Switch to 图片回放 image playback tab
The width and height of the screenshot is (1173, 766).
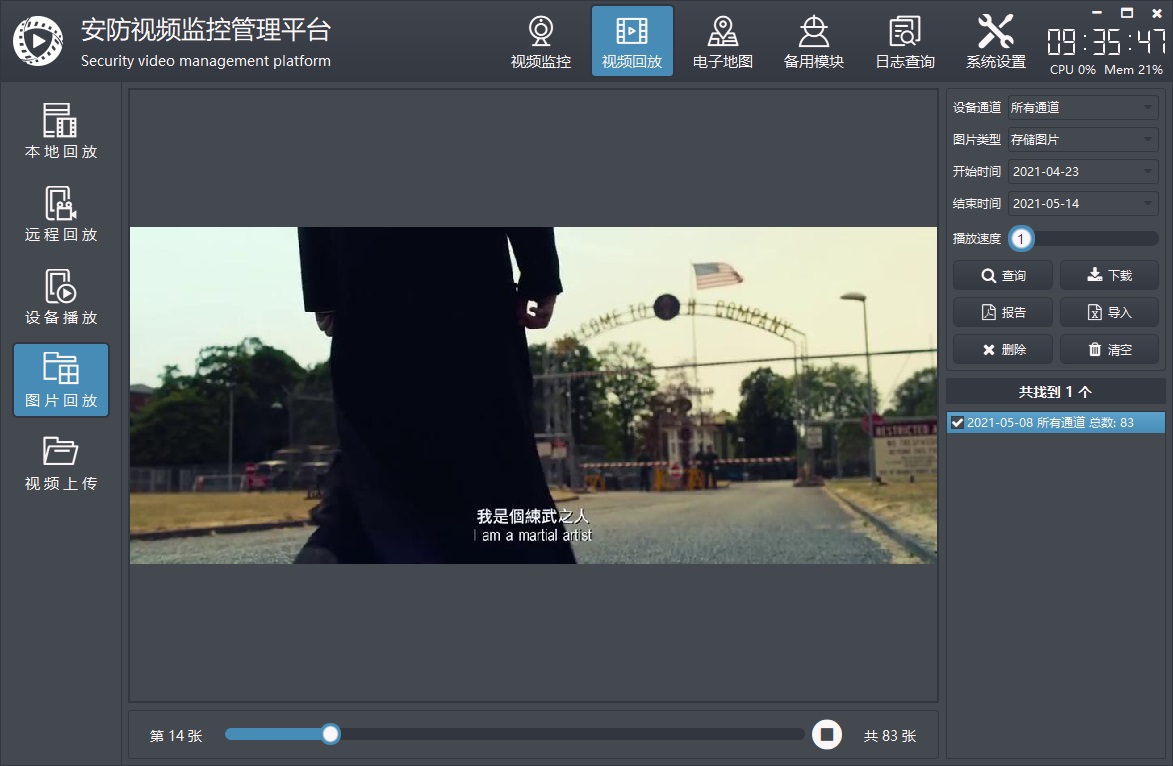pyautogui.click(x=61, y=380)
